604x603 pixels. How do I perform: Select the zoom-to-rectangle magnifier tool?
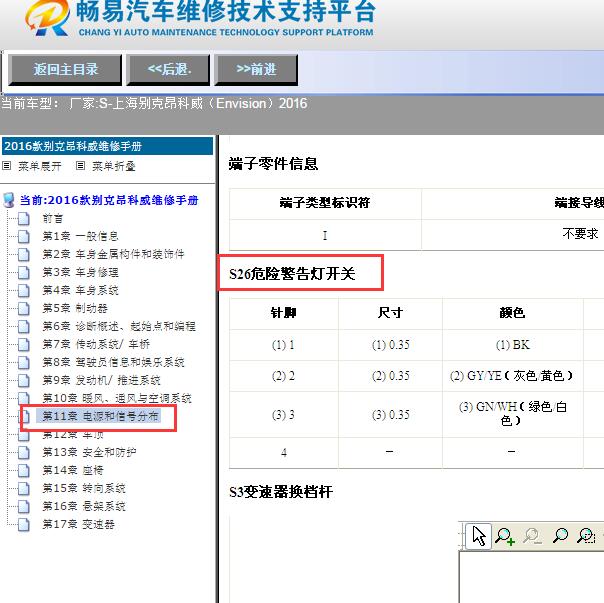tap(586, 536)
